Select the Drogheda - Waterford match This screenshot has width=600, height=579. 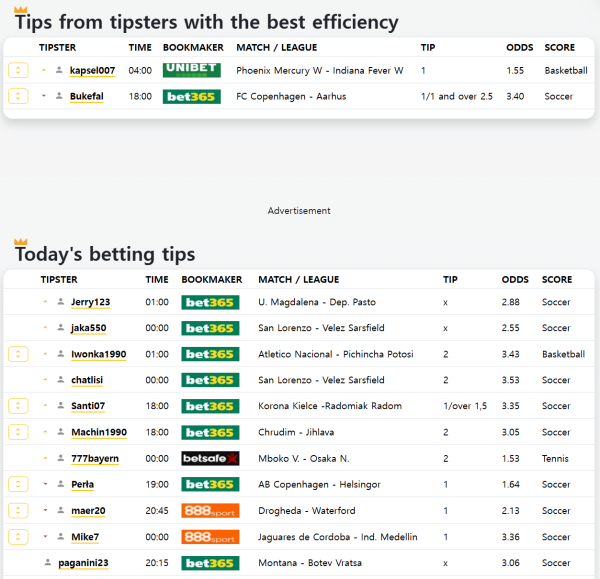click(x=305, y=511)
